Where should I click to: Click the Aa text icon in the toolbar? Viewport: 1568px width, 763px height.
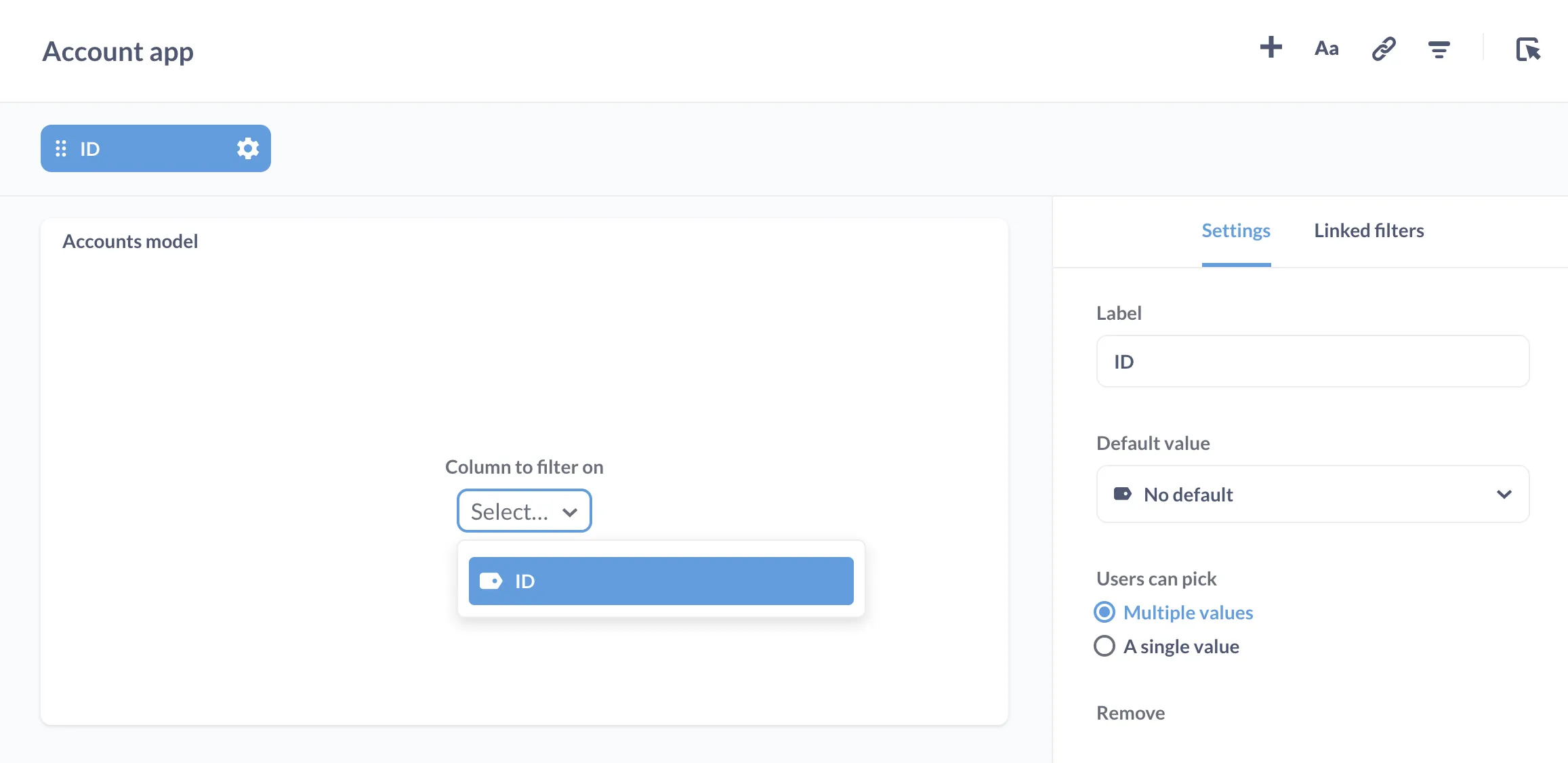(x=1325, y=48)
